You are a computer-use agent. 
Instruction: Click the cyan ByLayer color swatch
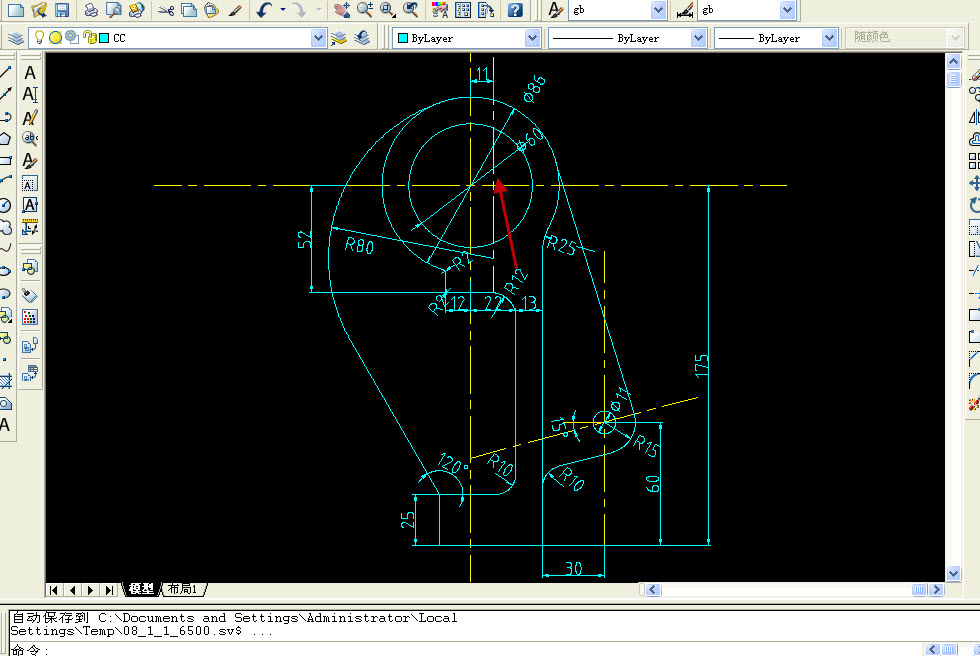tap(403, 38)
